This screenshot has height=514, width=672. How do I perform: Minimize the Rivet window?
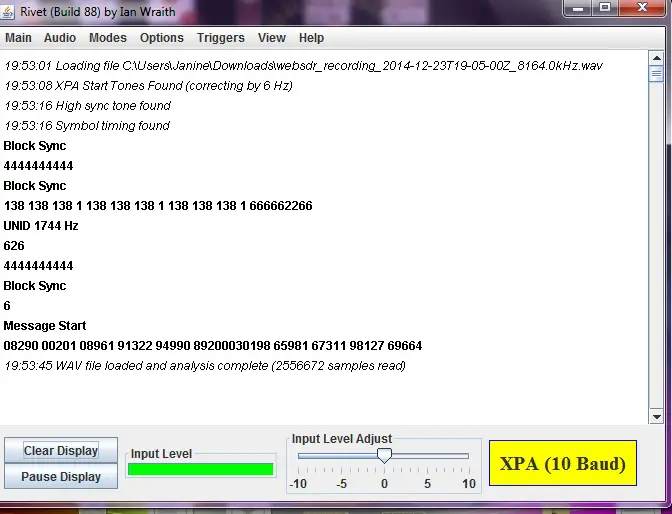click(580, 8)
